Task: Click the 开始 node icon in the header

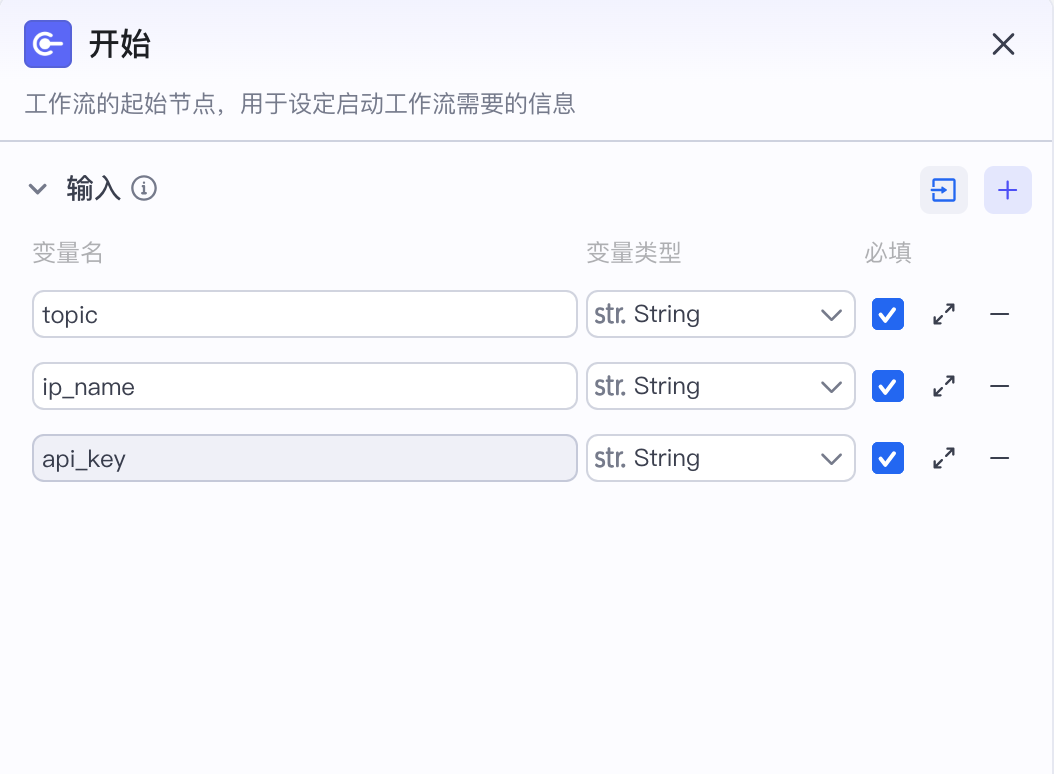Action: point(48,44)
